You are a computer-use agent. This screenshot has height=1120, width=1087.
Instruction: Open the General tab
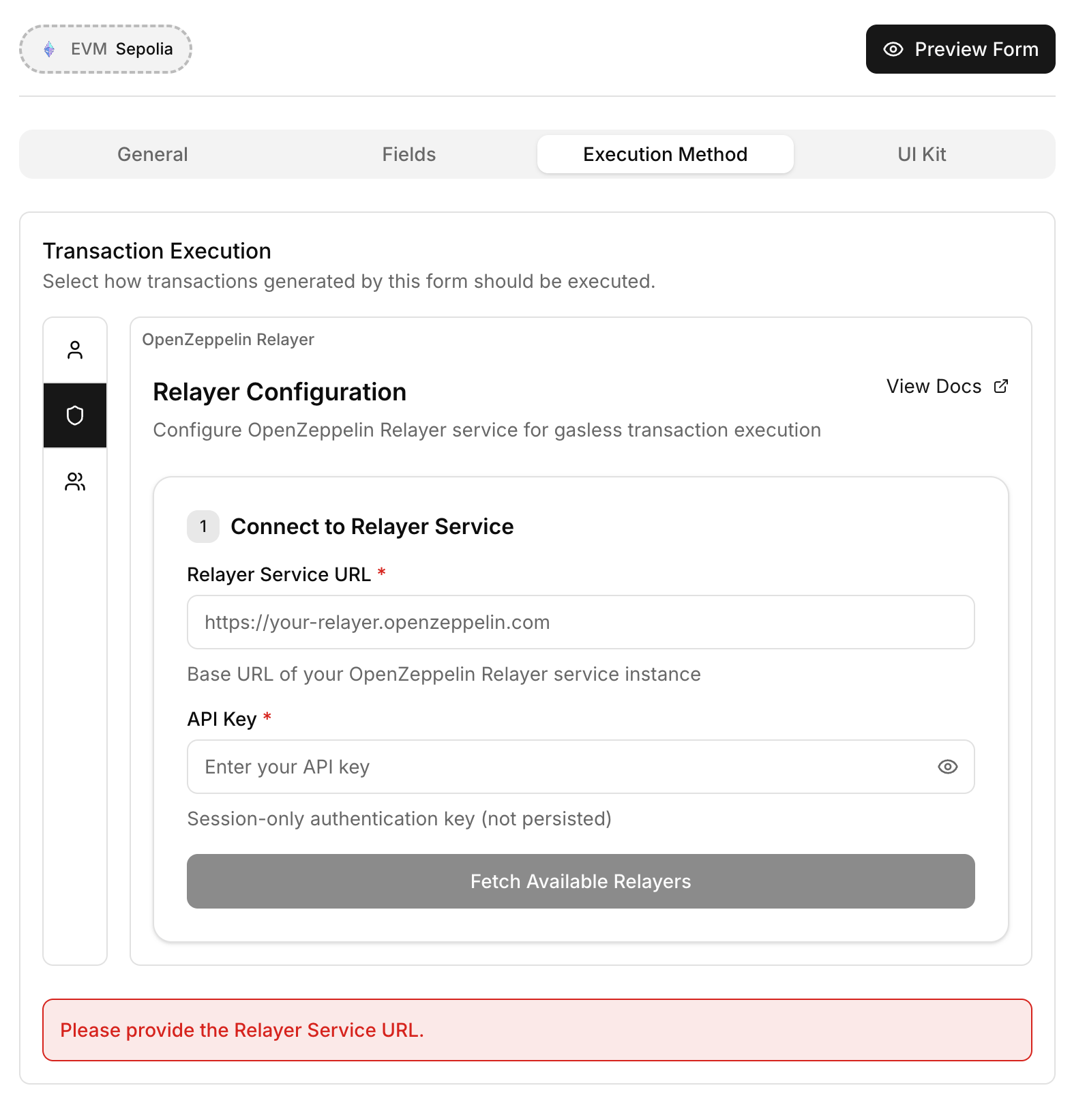tap(151, 153)
